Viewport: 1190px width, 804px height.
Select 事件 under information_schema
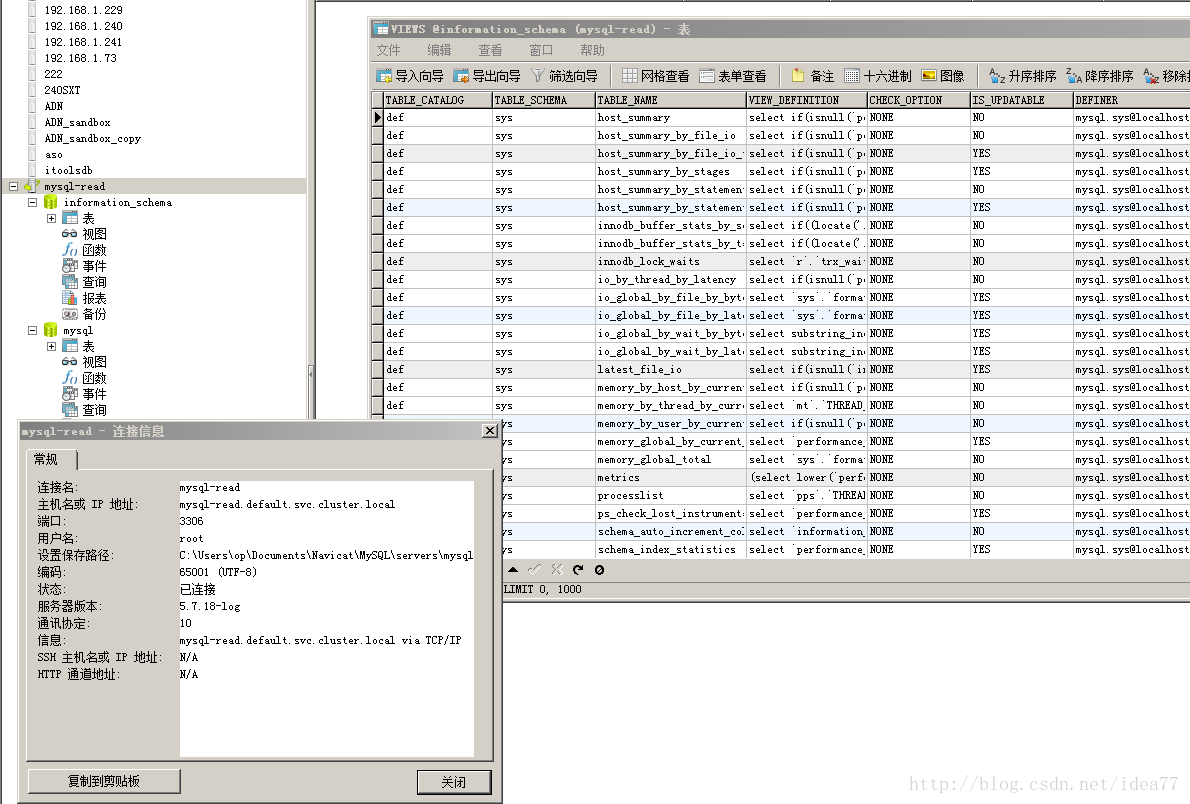click(84, 266)
